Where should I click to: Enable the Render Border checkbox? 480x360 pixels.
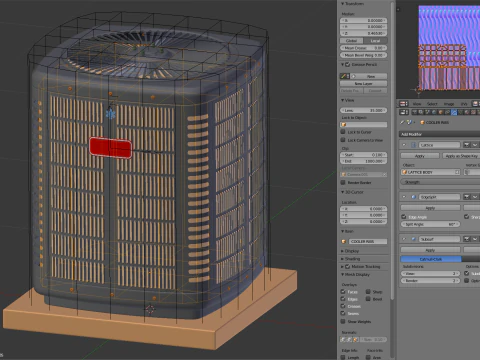tap(343, 183)
